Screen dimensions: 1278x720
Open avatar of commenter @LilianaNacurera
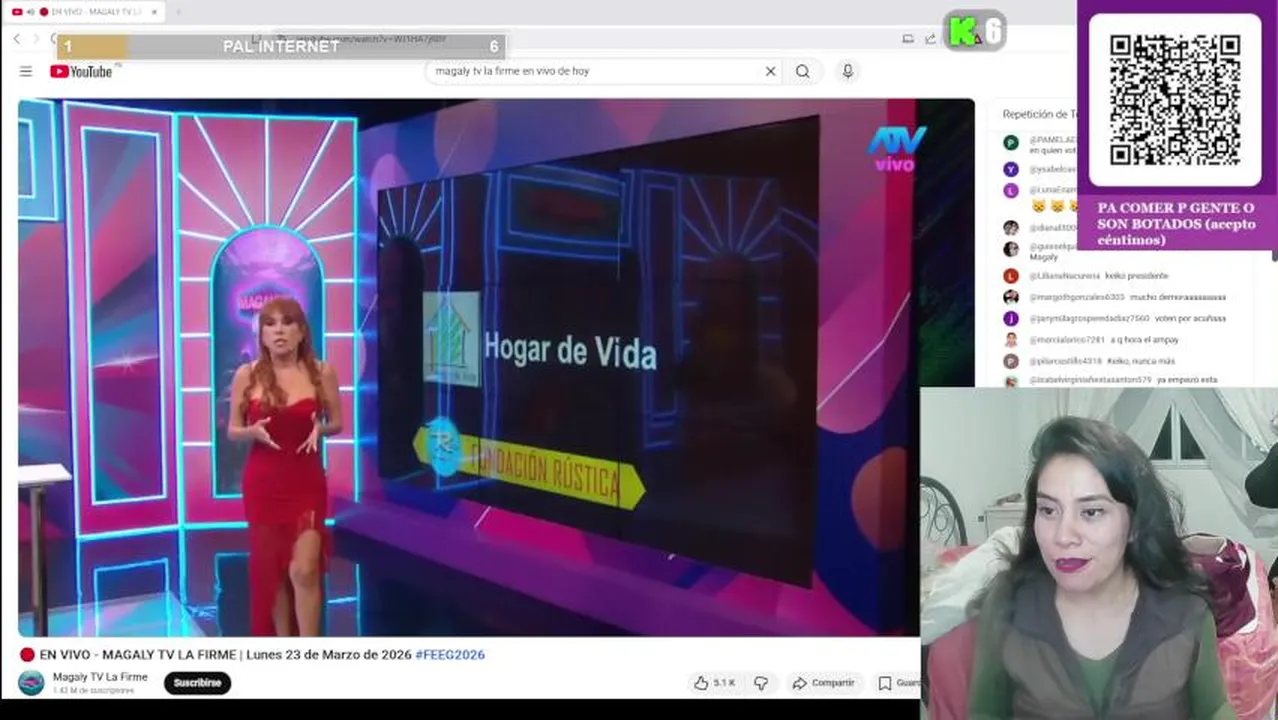tap(1011, 276)
